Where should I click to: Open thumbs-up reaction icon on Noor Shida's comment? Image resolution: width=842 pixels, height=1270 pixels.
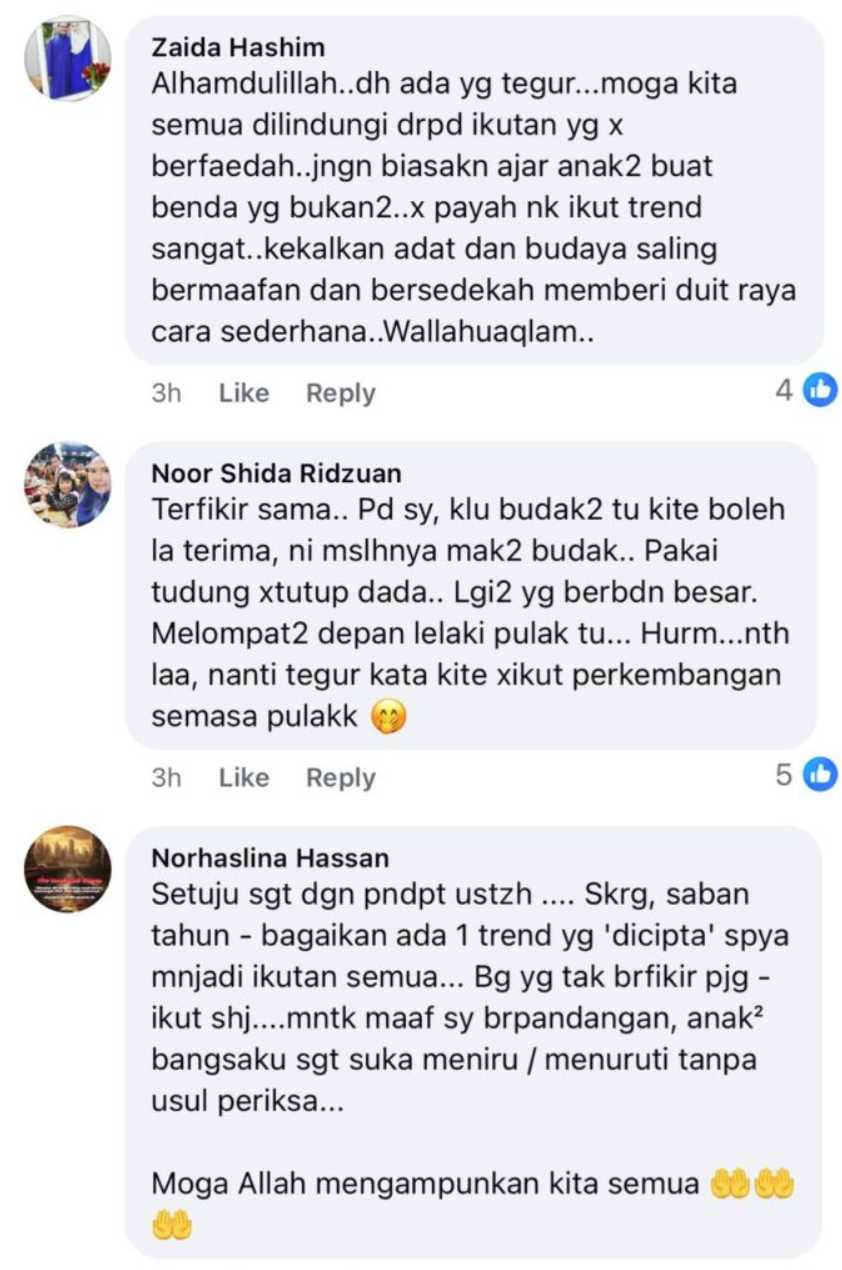[x=820, y=774]
